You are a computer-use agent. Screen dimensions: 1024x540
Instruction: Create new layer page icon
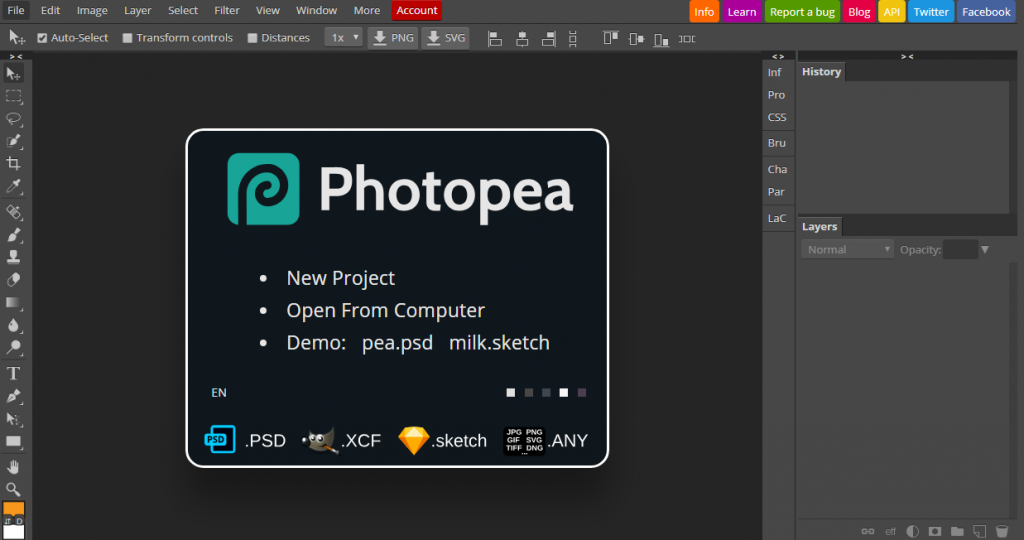[980, 532]
